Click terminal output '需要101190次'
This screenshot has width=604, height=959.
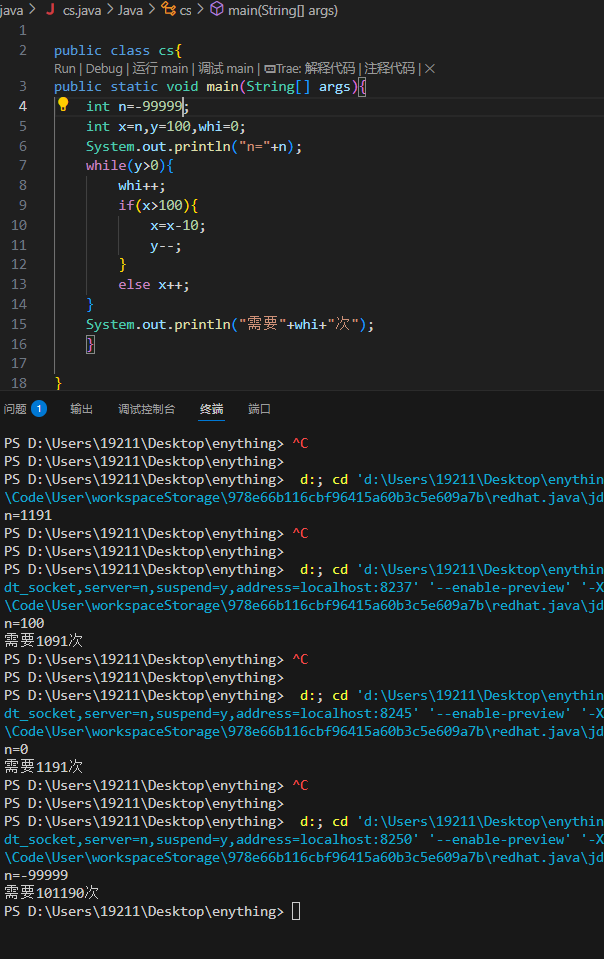pos(51,893)
